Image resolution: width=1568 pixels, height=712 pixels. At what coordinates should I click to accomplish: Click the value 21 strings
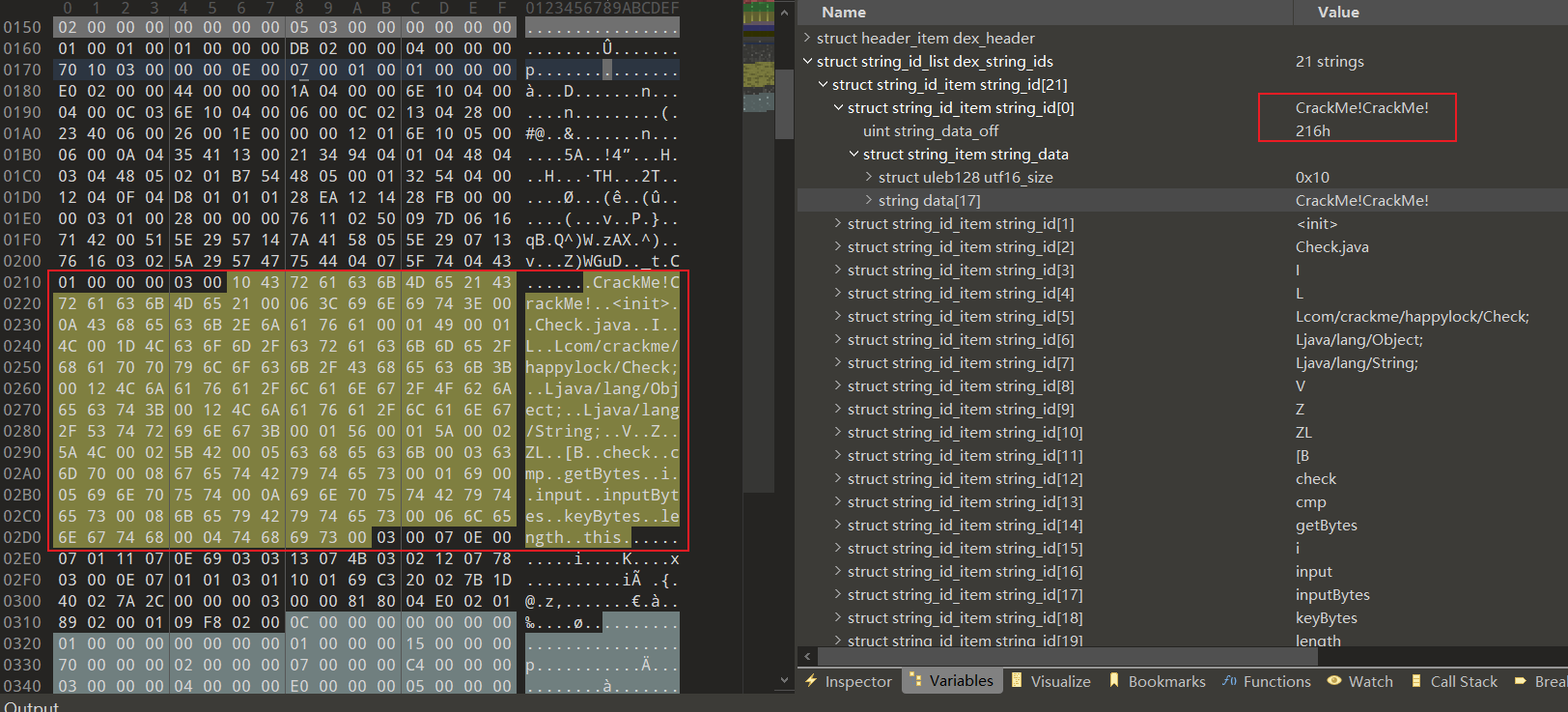coord(1330,61)
